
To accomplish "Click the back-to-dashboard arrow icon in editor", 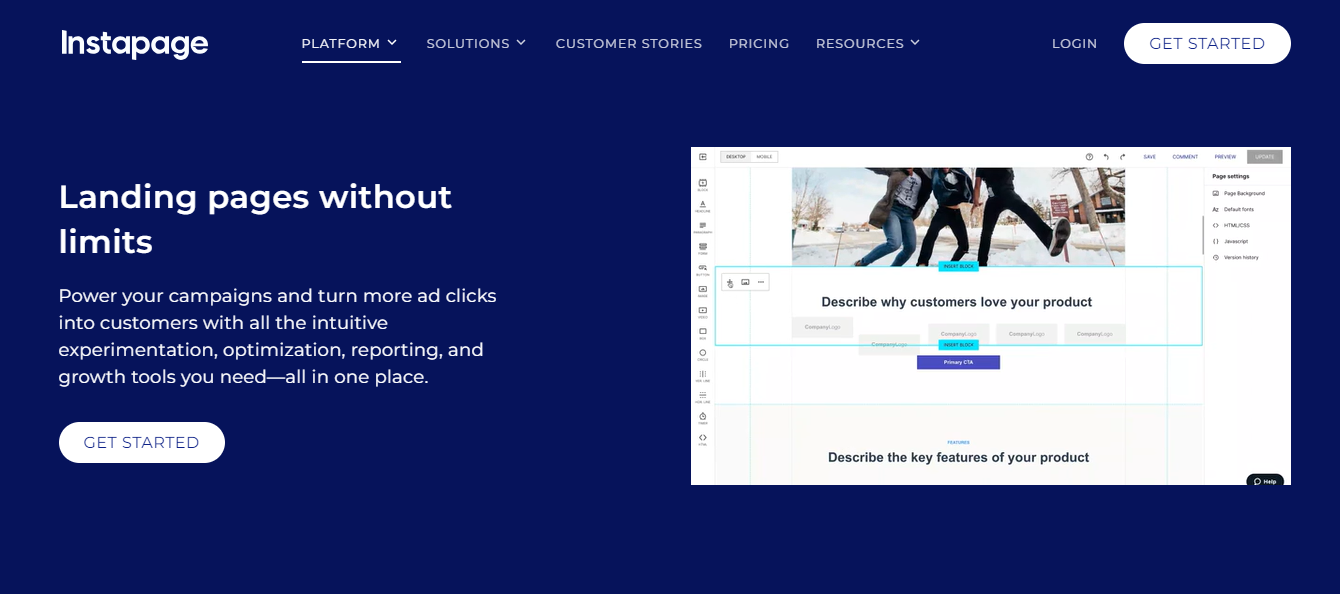I will (703, 157).
